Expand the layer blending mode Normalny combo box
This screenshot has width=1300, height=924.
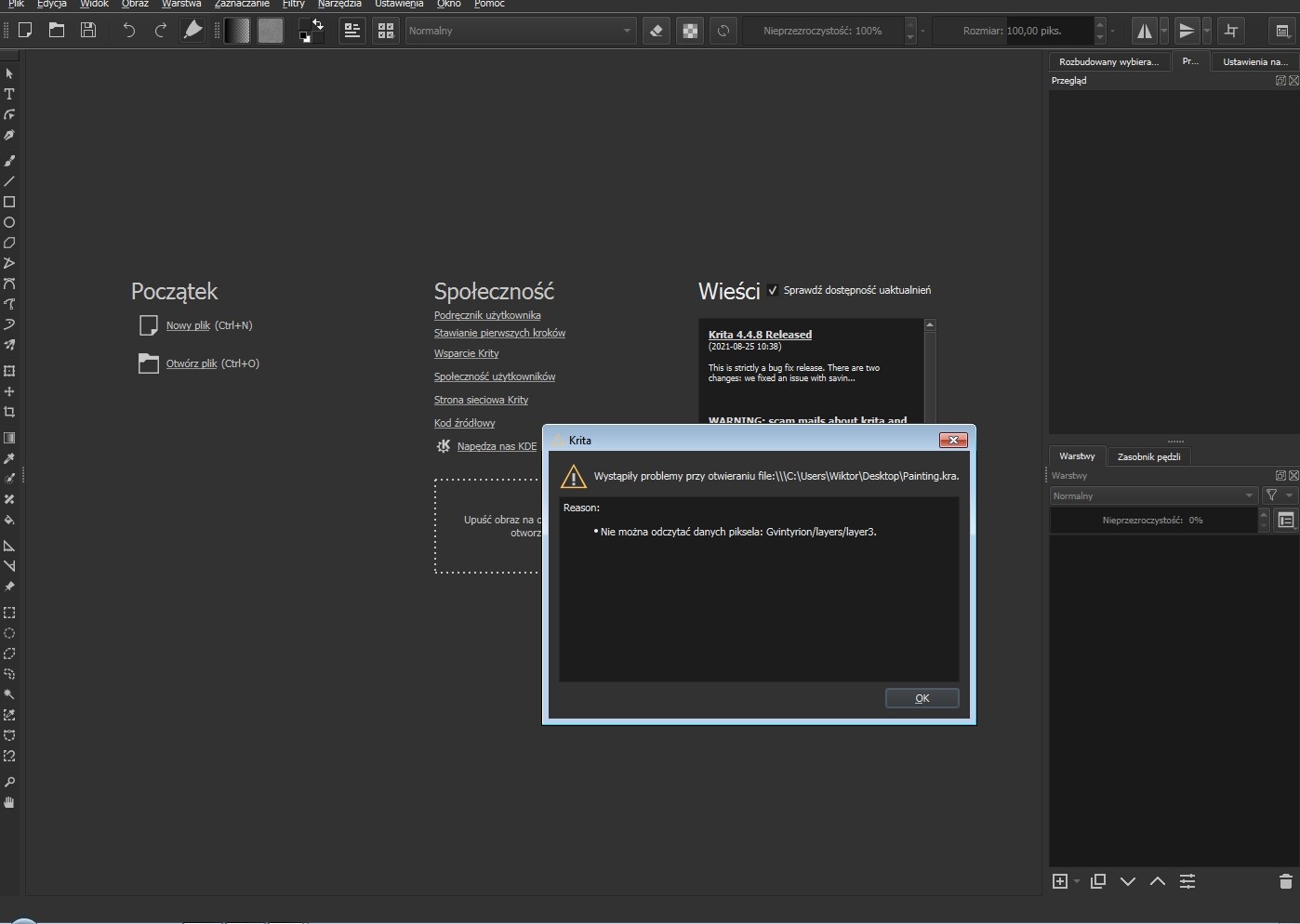coord(1153,495)
